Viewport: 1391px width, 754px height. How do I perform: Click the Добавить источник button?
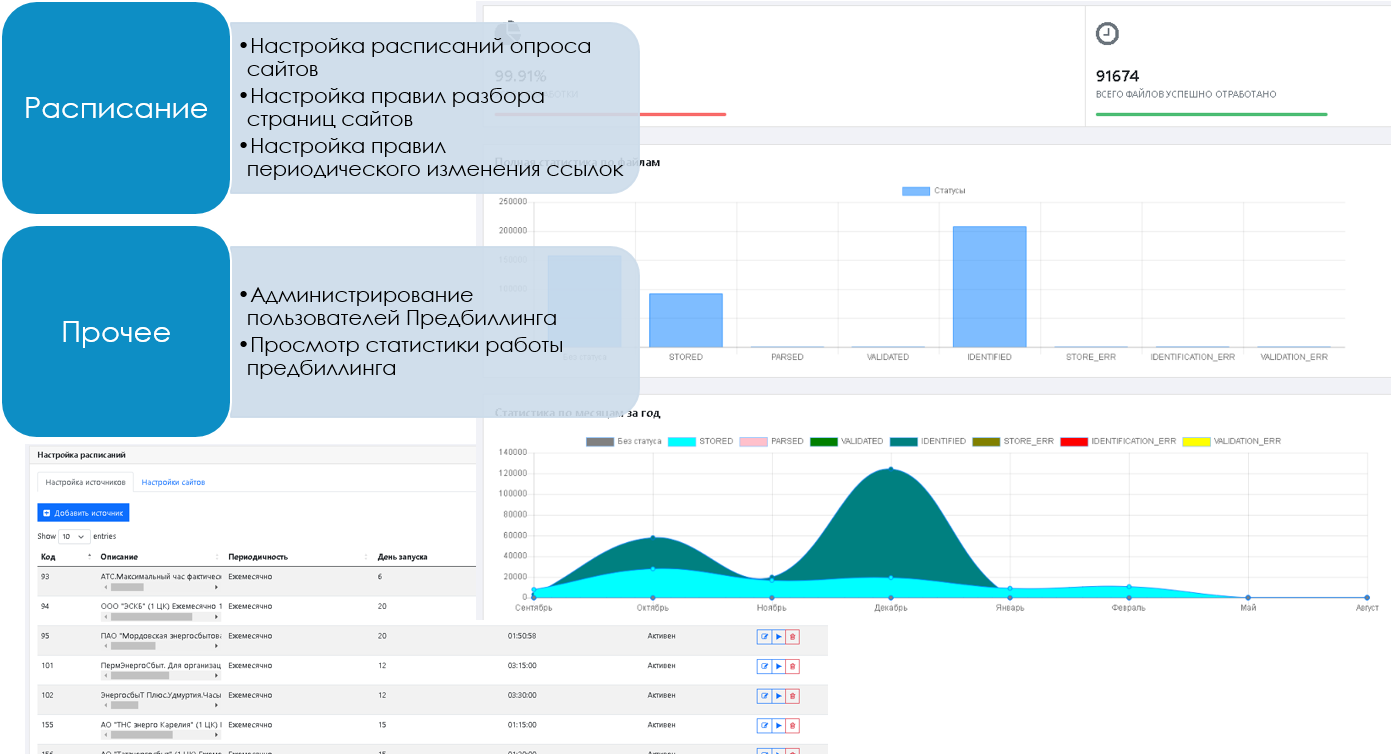[83, 512]
